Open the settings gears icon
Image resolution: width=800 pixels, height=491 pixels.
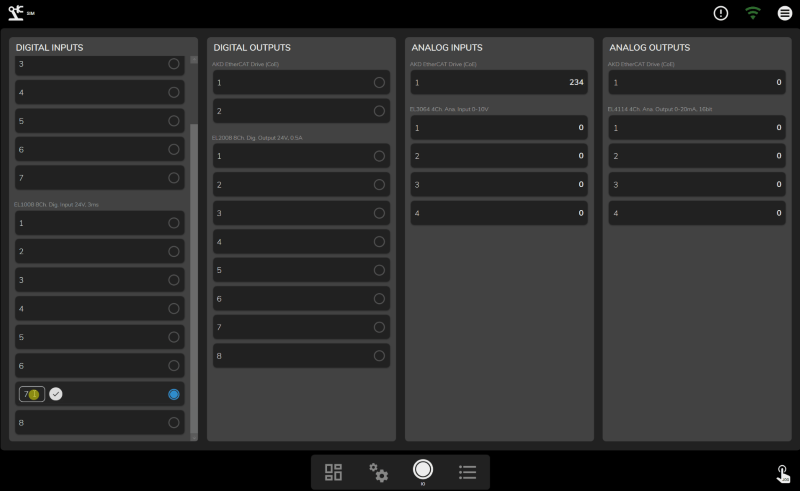[x=378, y=472]
